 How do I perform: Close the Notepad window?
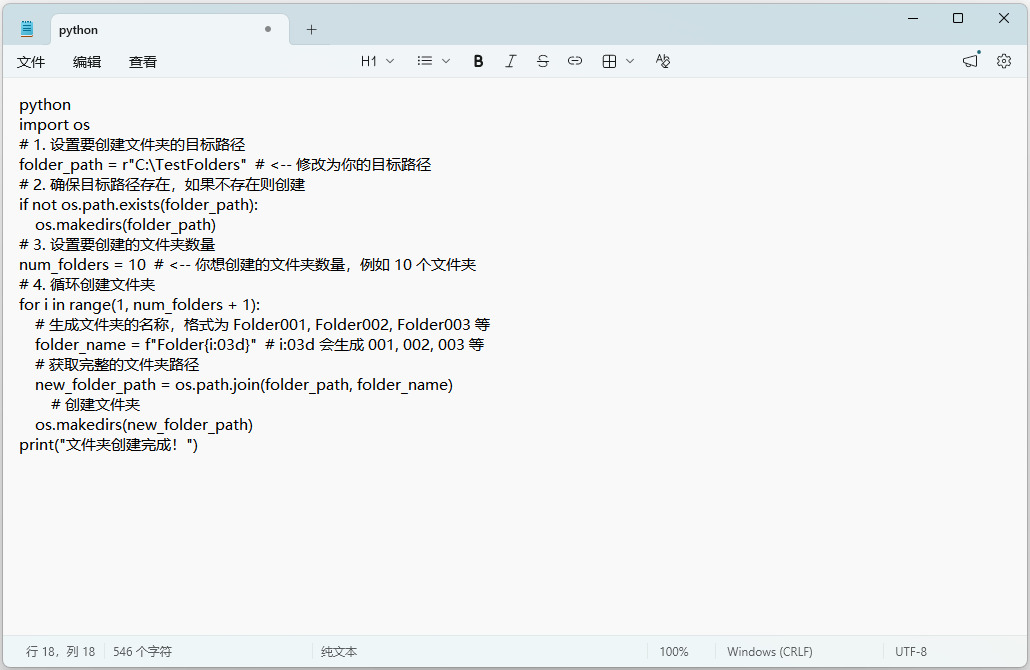tap(1004, 18)
